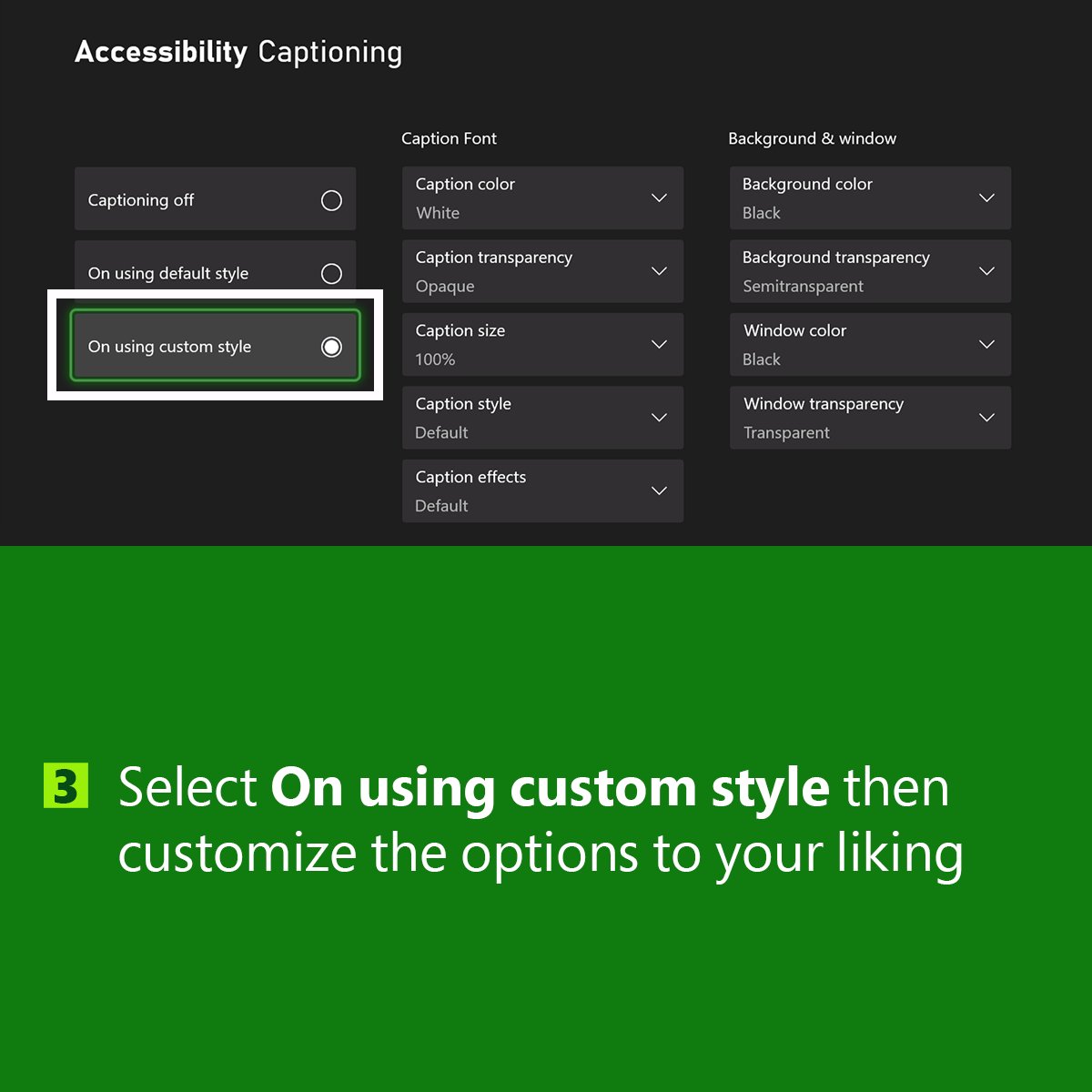
Task: Click the Caption Font section heading
Action: pyautogui.click(x=449, y=138)
